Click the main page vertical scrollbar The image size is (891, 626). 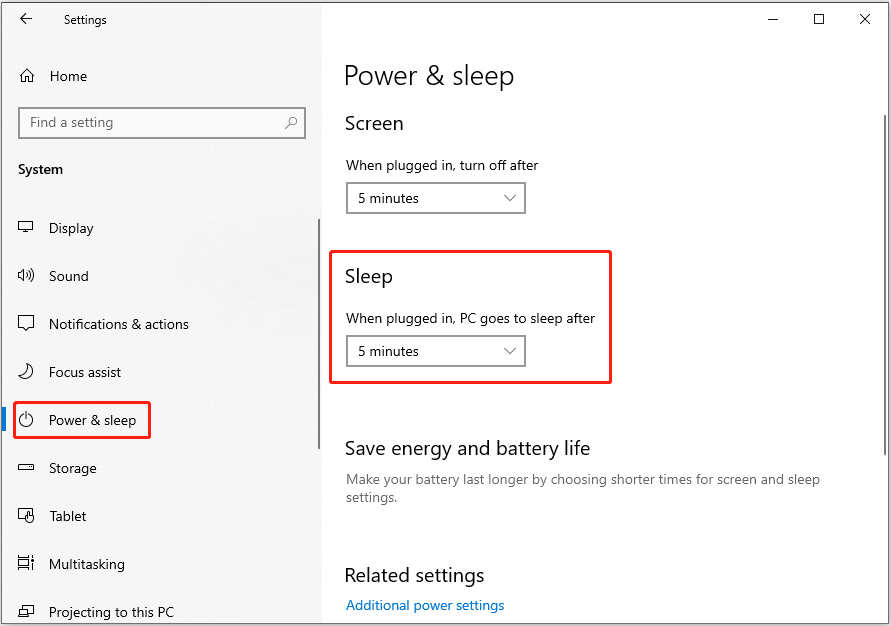pos(885,284)
